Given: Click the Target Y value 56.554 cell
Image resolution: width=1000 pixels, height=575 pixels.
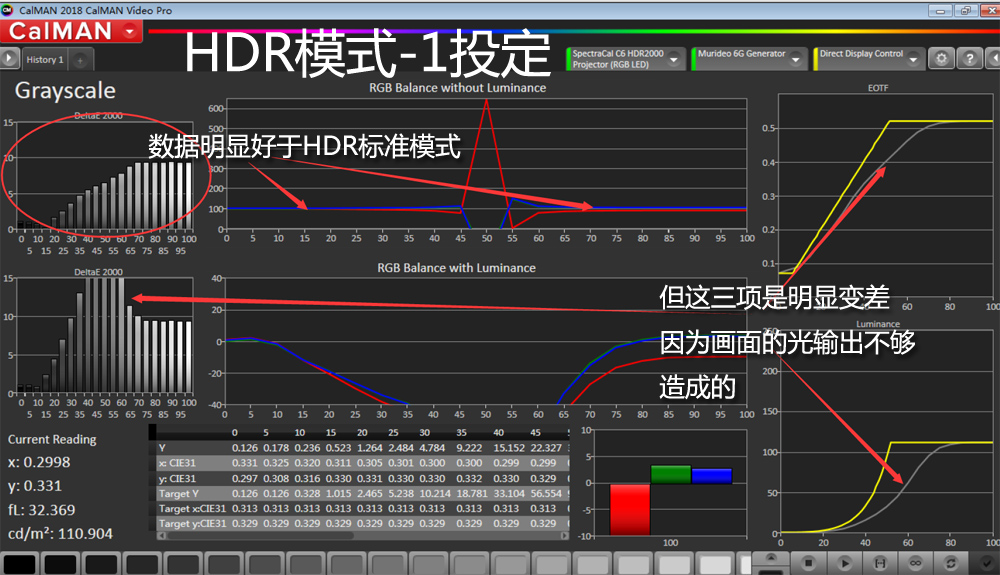Looking at the screenshot, I should click(x=546, y=493).
